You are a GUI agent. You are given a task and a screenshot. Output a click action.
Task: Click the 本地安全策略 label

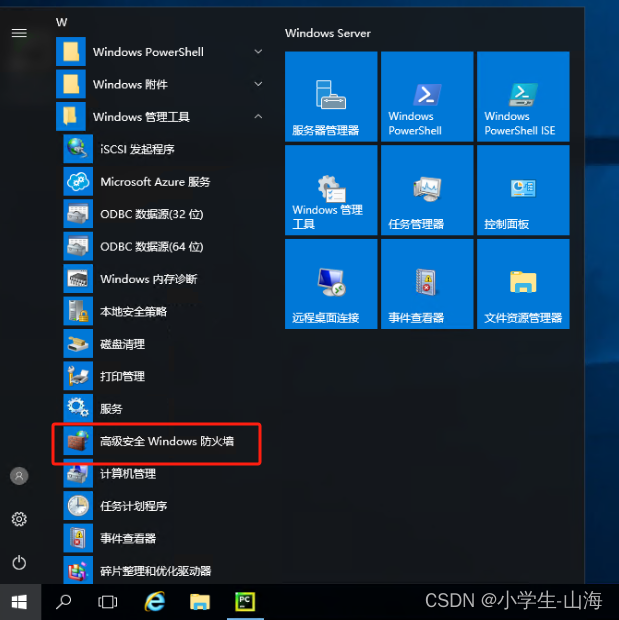point(133,312)
